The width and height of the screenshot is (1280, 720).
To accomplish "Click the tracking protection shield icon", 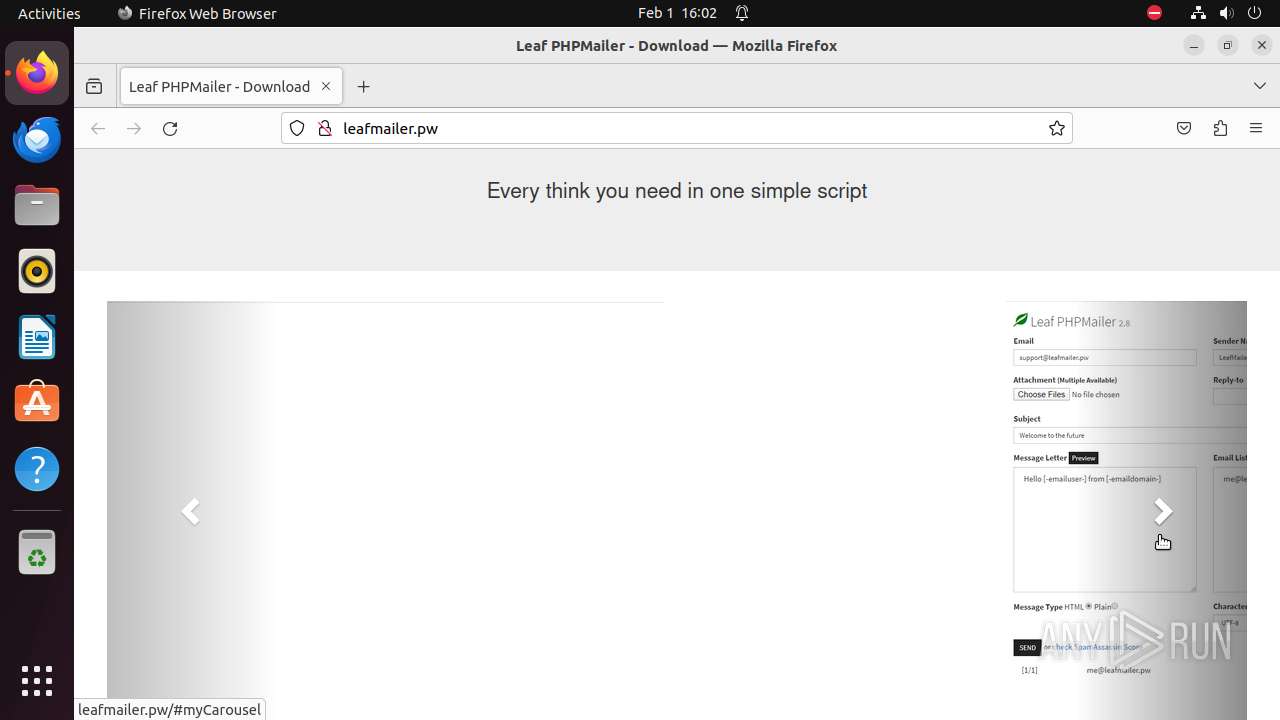I will pos(297,128).
